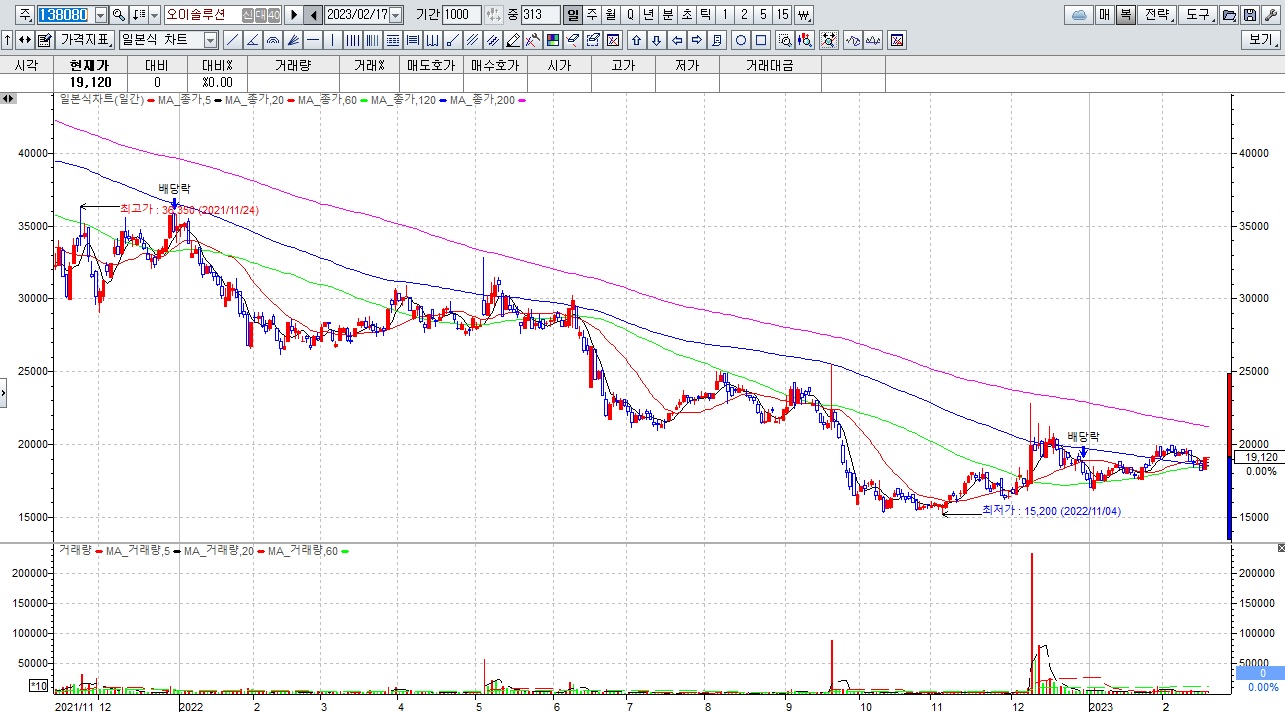Toggle tick (틱) chart period
The height and width of the screenshot is (712, 1285).
[x=705, y=15]
